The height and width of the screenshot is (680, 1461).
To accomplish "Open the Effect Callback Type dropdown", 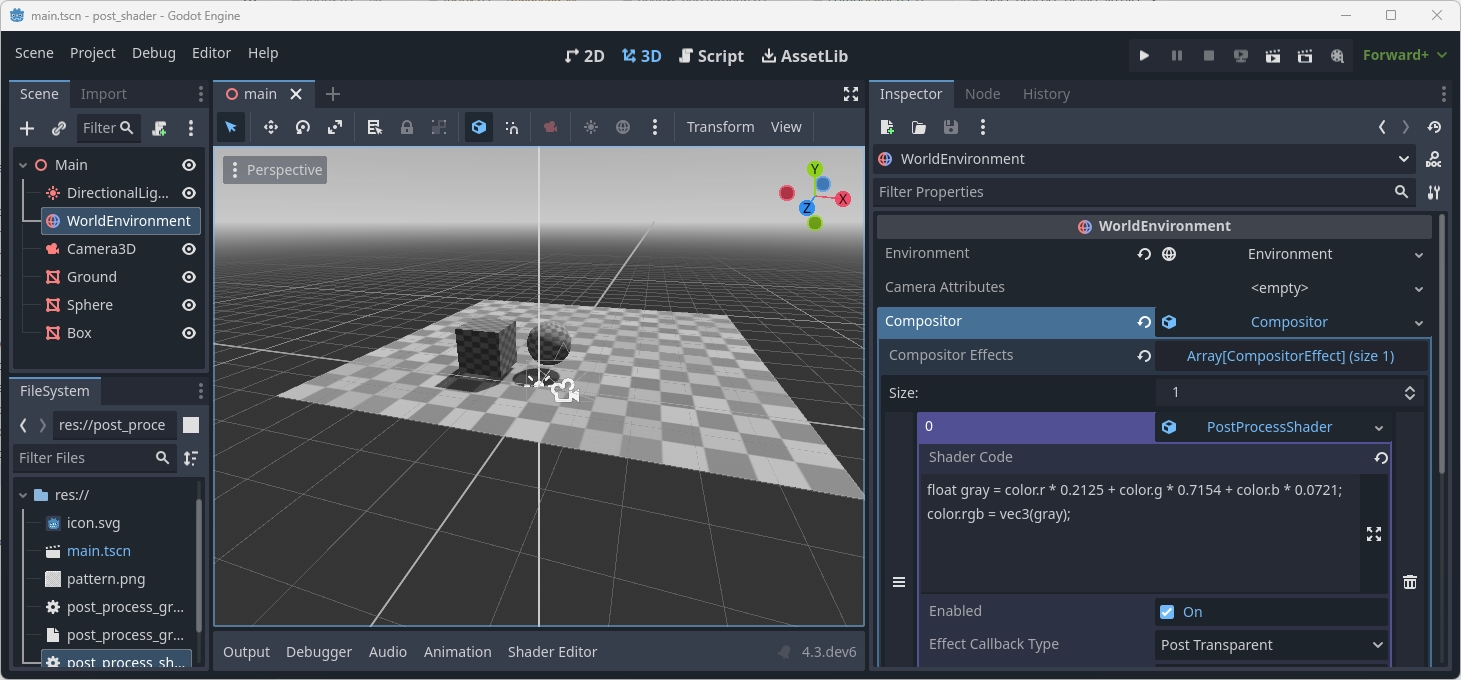I will point(1270,644).
